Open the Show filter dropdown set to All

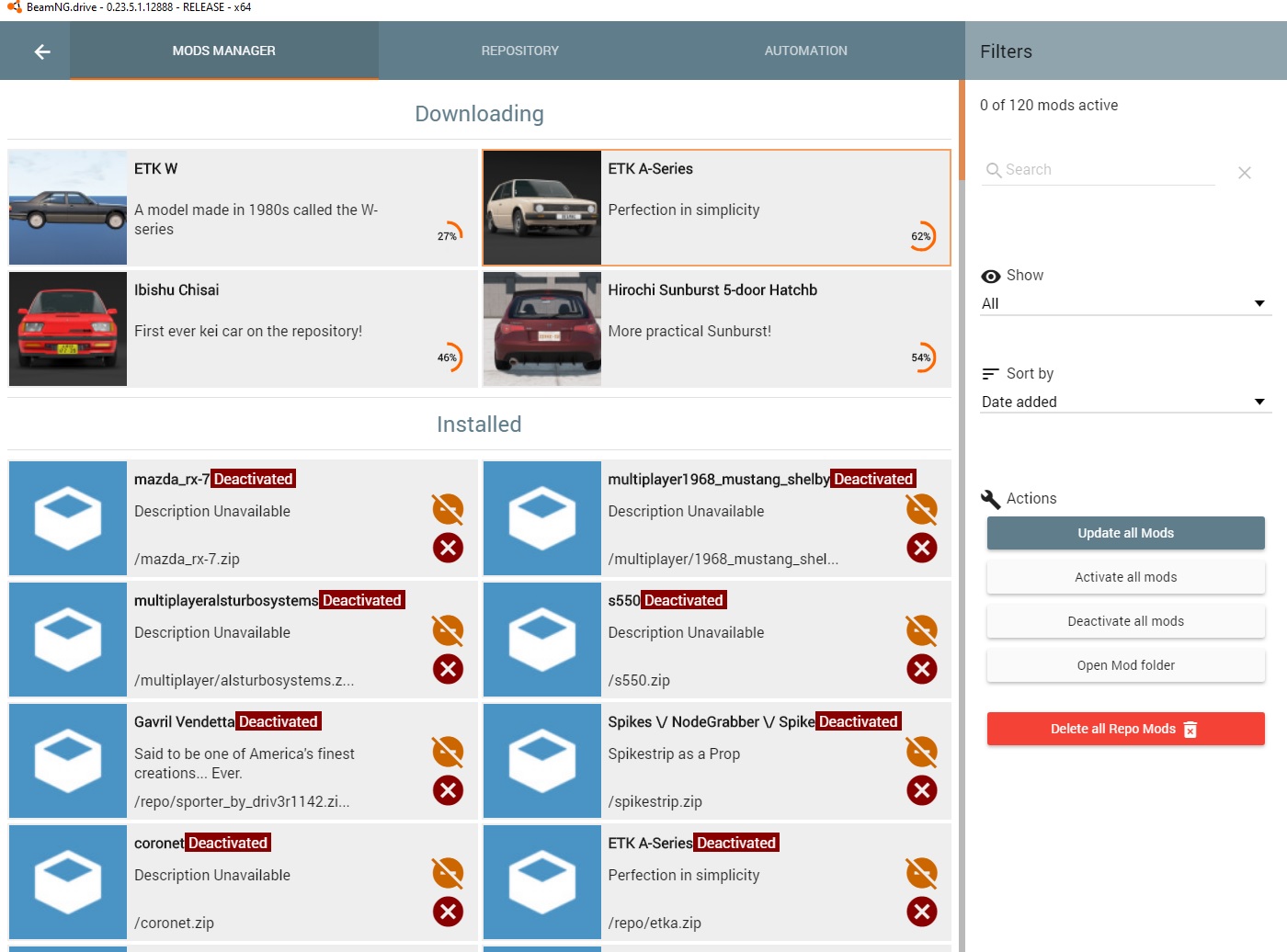pyautogui.click(x=1125, y=304)
